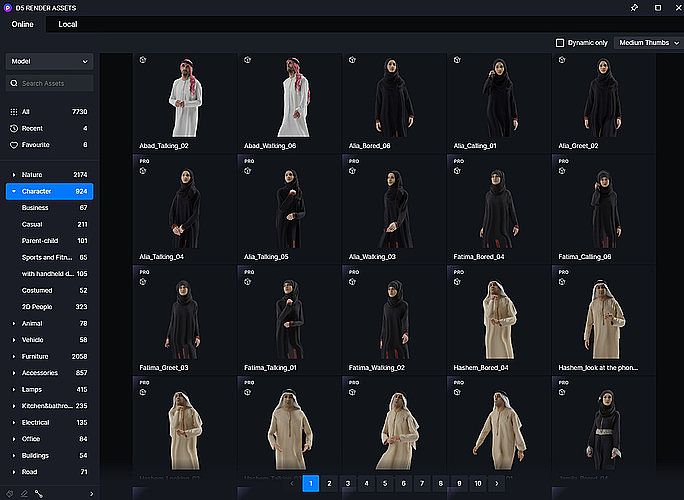
Task: Expand the Vehicle category
Action: pyautogui.click(x=14, y=340)
